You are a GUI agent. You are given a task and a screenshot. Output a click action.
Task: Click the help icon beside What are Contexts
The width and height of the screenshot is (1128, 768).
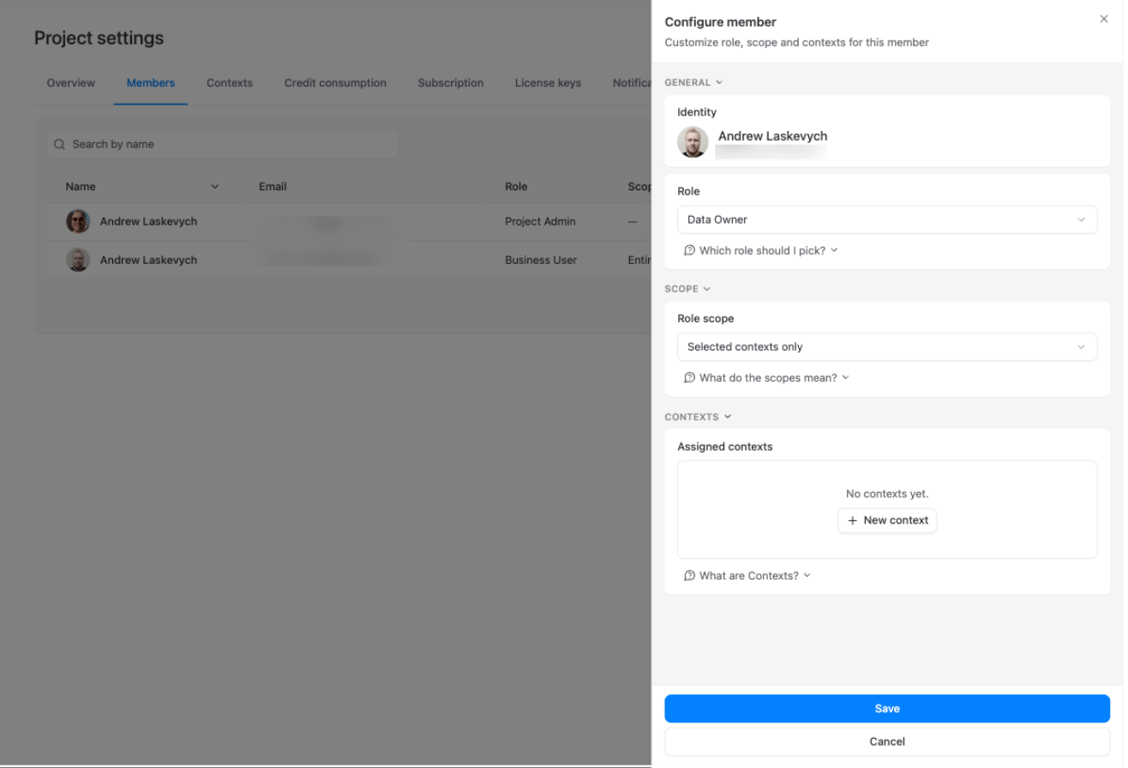point(689,575)
